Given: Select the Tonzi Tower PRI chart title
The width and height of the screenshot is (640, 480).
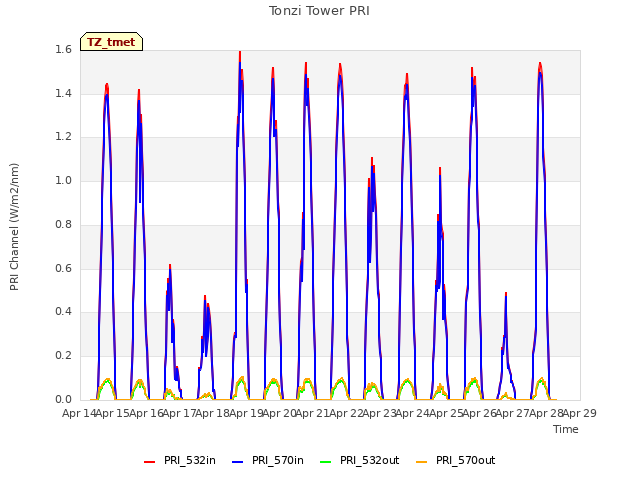Looking at the screenshot, I should point(319,11).
